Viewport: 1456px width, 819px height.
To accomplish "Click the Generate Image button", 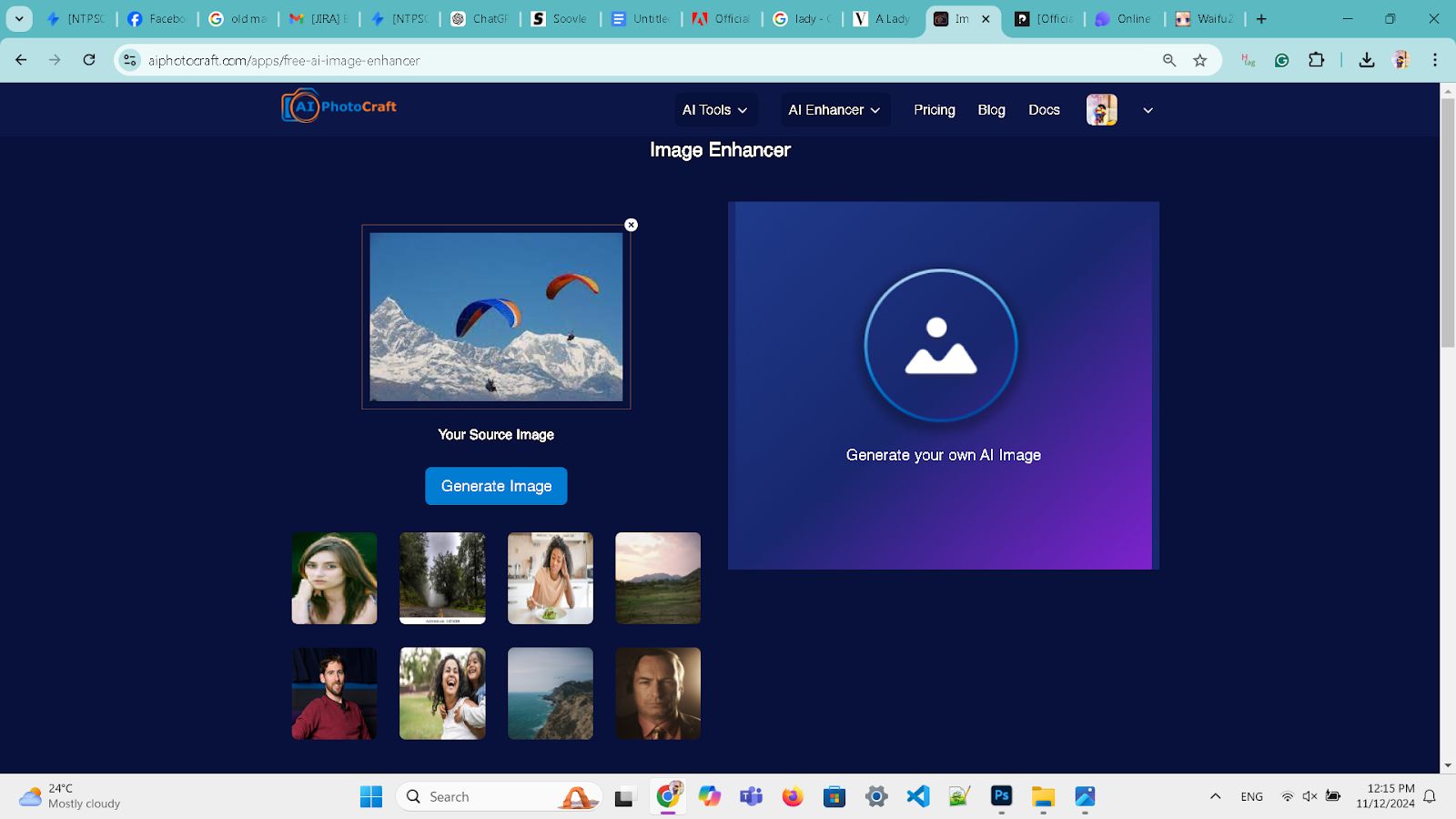I will pyautogui.click(x=496, y=486).
